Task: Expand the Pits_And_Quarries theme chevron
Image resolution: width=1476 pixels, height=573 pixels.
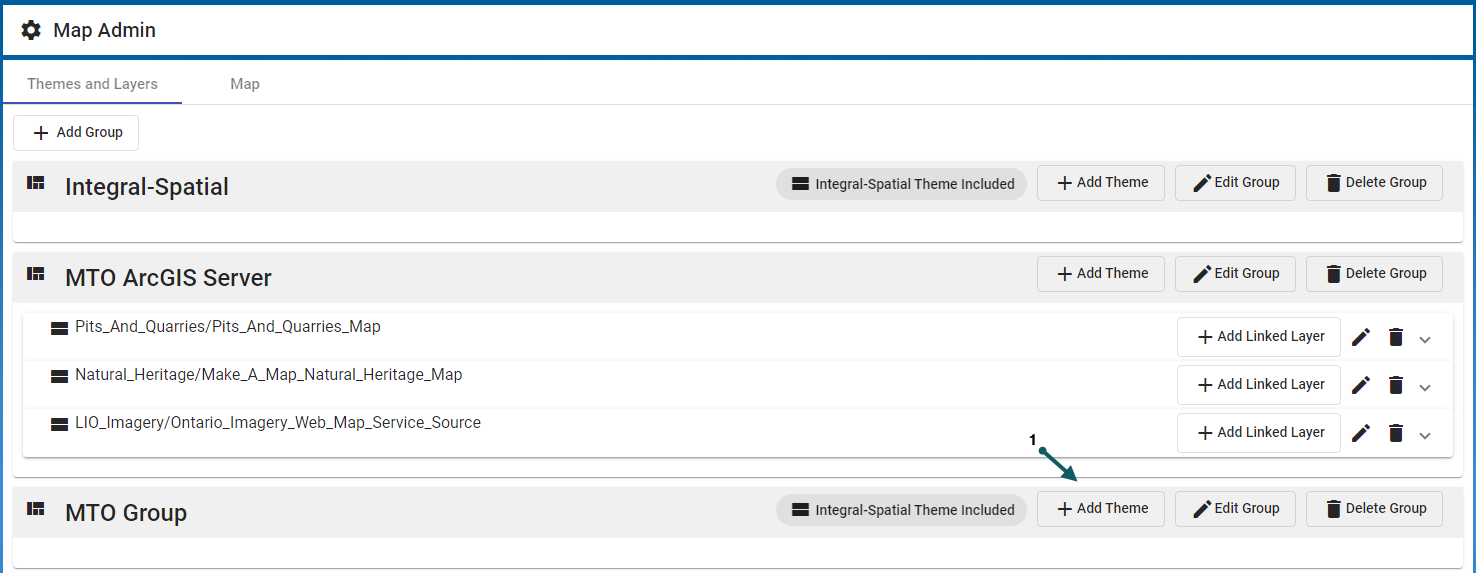Action: click(x=1425, y=339)
